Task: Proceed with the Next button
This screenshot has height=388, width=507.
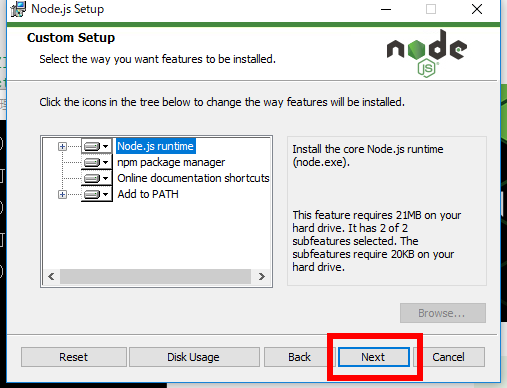Action: click(x=374, y=357)
